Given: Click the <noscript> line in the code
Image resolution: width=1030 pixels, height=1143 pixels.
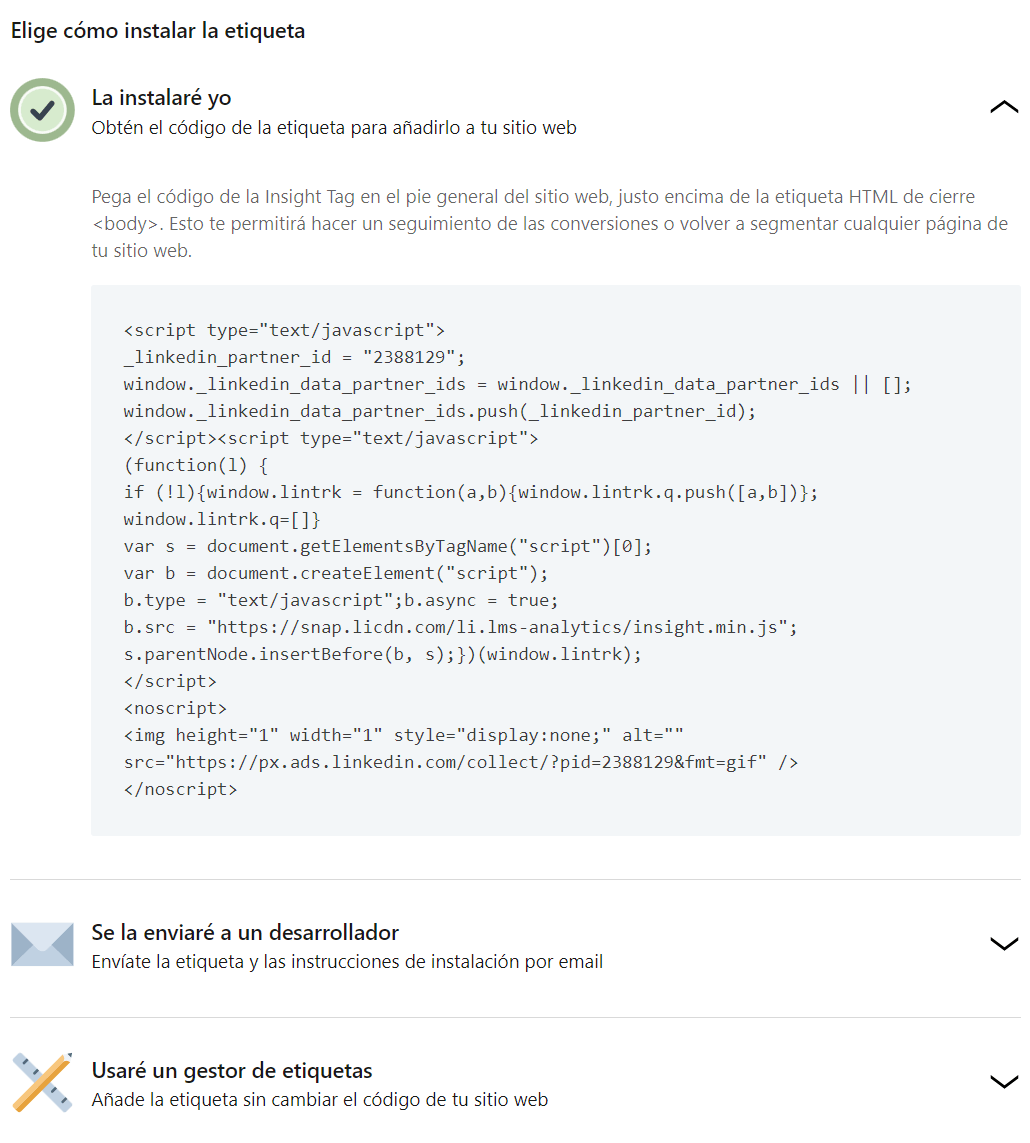Looking at the screenshot, I should coord(163,708).
